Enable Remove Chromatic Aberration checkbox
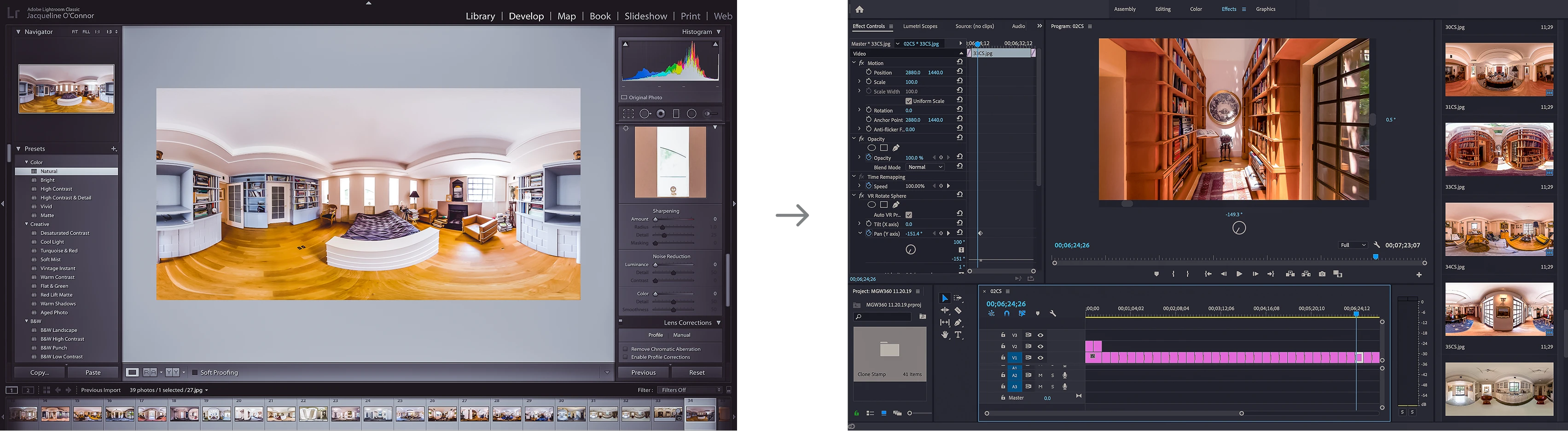Screen dimensions: 1568x431 point(625,349)
